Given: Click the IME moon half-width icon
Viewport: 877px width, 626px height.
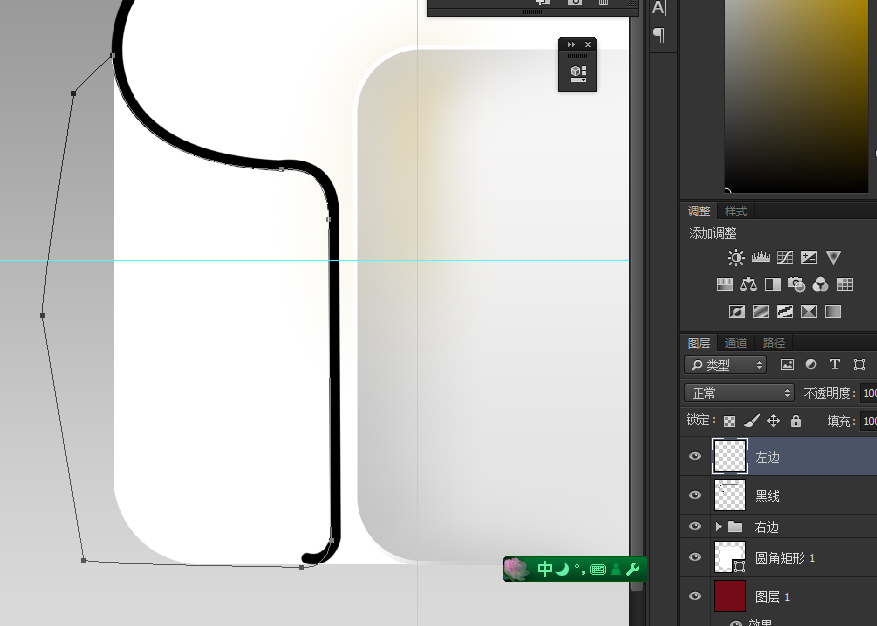Looking at the screenshot, I should coord(563,569).
